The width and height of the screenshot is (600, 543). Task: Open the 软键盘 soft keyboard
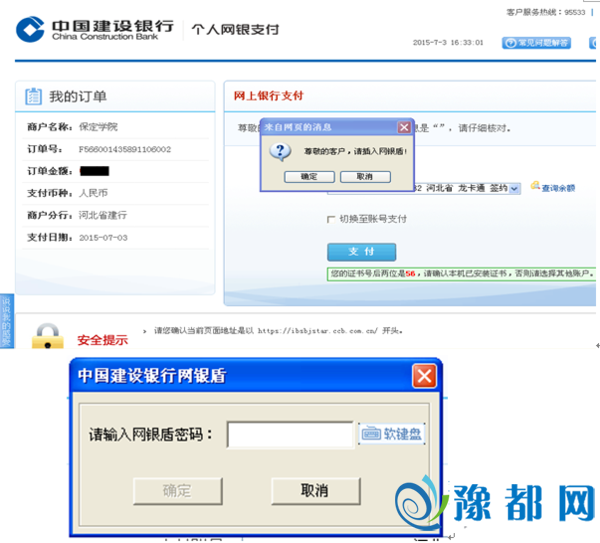click(392, 434)
